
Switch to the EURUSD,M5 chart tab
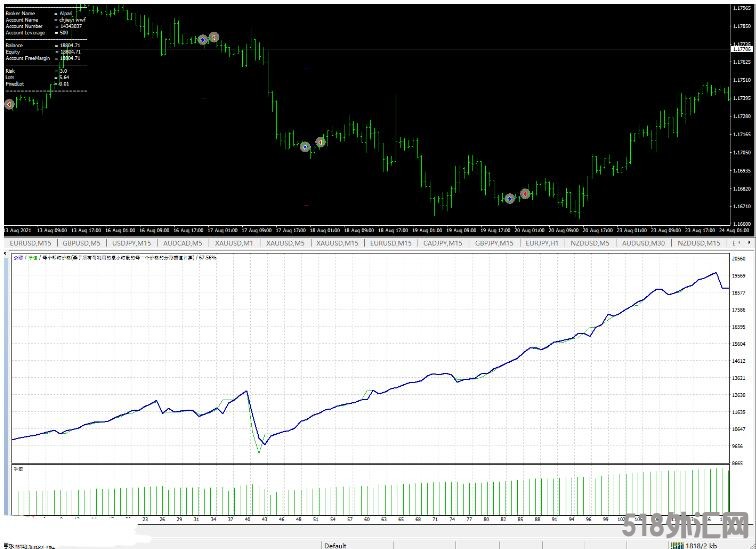[30, 243]
